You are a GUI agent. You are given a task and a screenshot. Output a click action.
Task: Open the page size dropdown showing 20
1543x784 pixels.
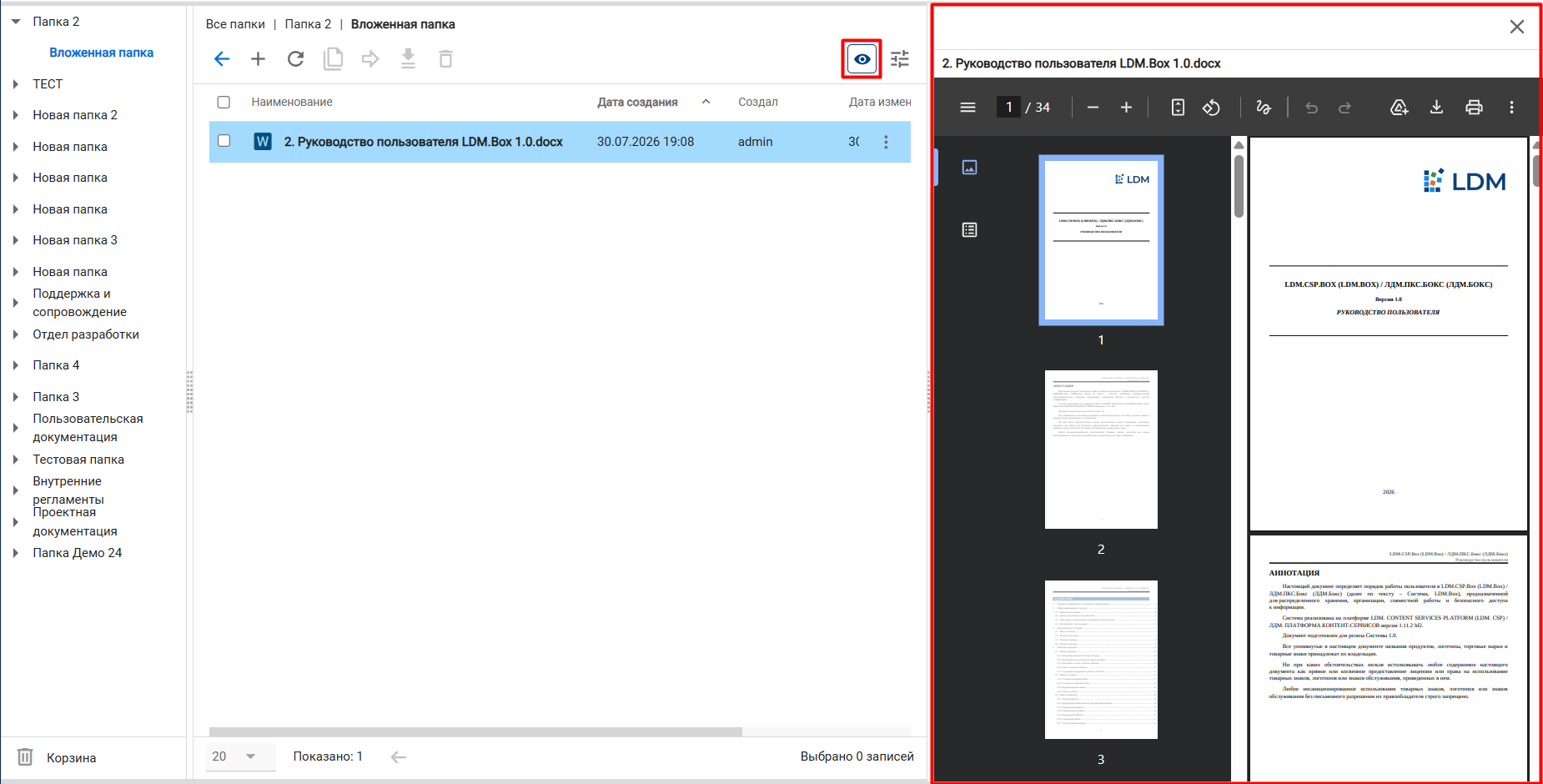240,756
